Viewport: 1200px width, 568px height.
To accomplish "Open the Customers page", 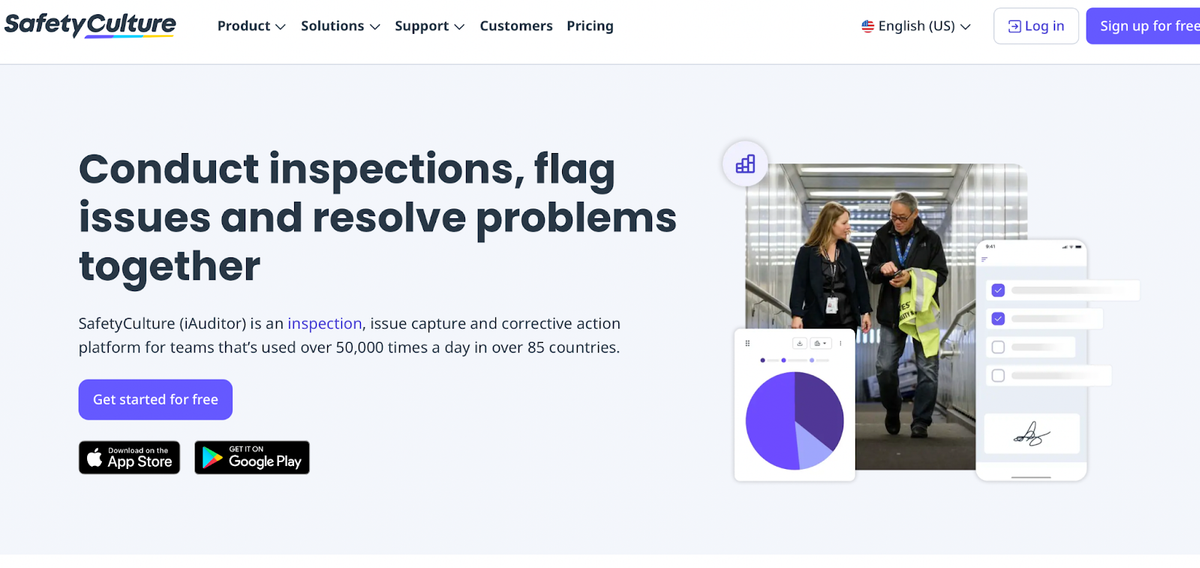I will click(x=516, y=26).
